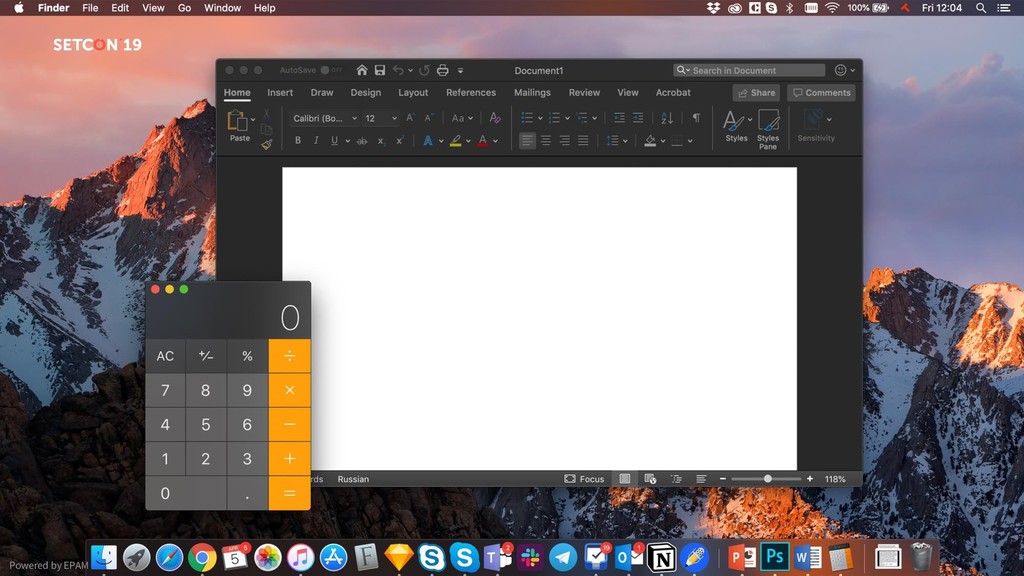Open the Calibri font name dropdown
The height and width of the screenshot is (576, 1024).
(324, 118)
